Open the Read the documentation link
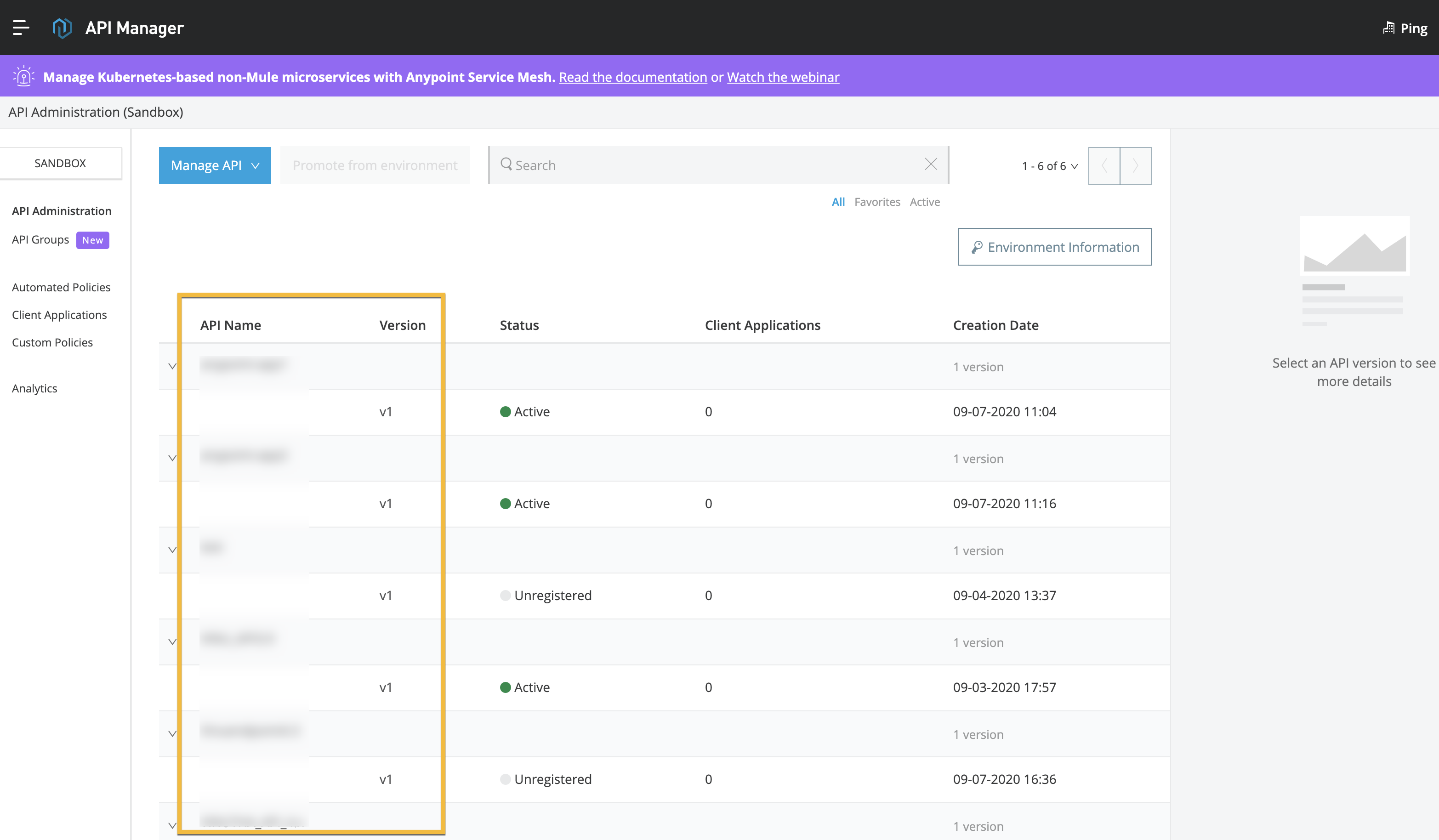The width and height of the screenshot is (1439, 840). (x=632, y=77)
